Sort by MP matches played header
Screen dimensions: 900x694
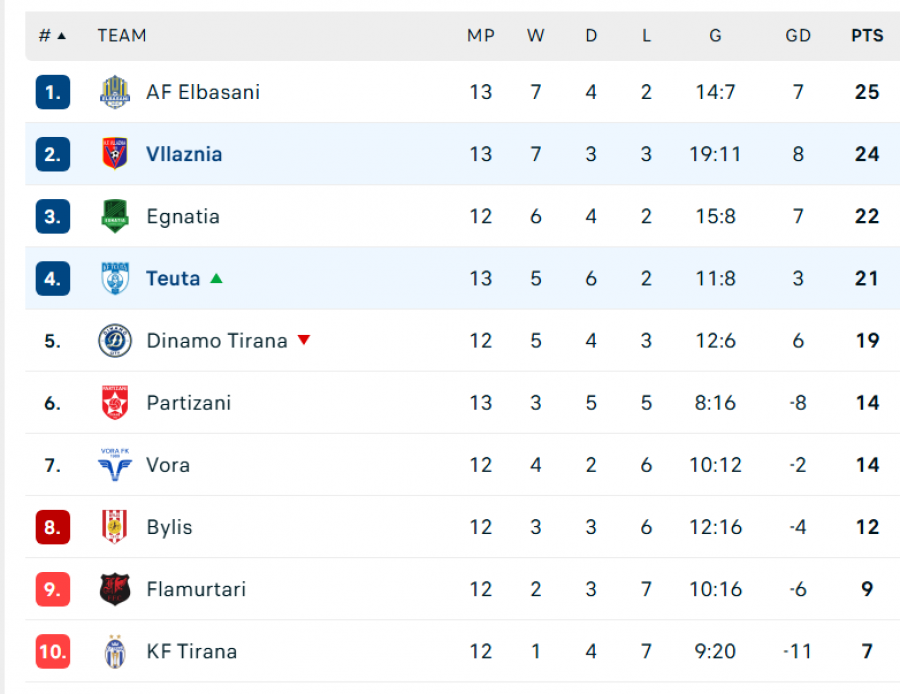(x=481, y=36)
